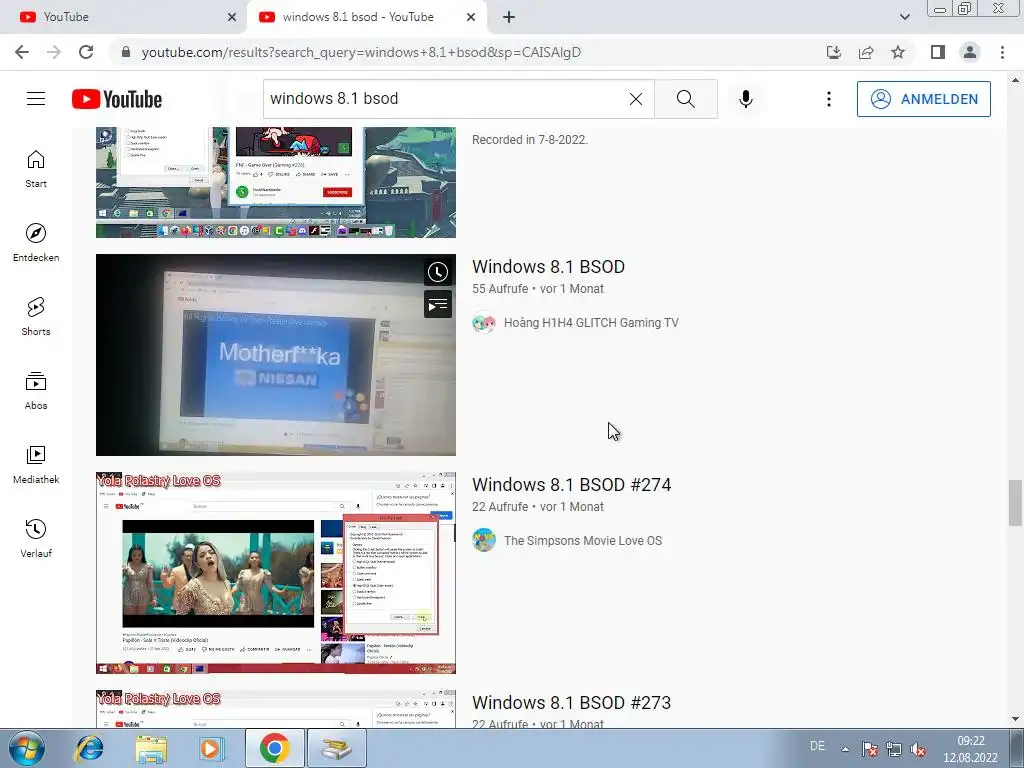This screenshot has width=1024, height=768.
Task: Click '55 Aufrufe • vor 1 Monat' text
Action: [537, 289]
